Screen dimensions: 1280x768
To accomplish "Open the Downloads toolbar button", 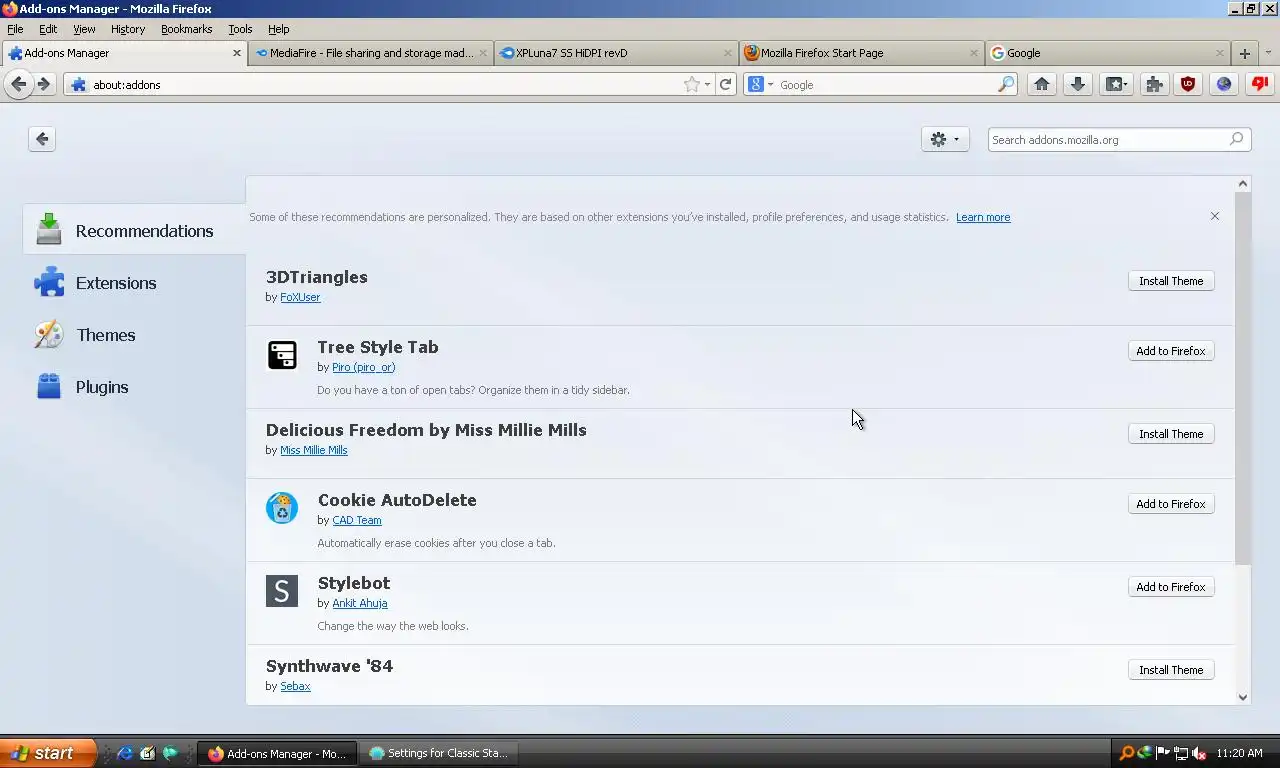I will coord(1077,85).
